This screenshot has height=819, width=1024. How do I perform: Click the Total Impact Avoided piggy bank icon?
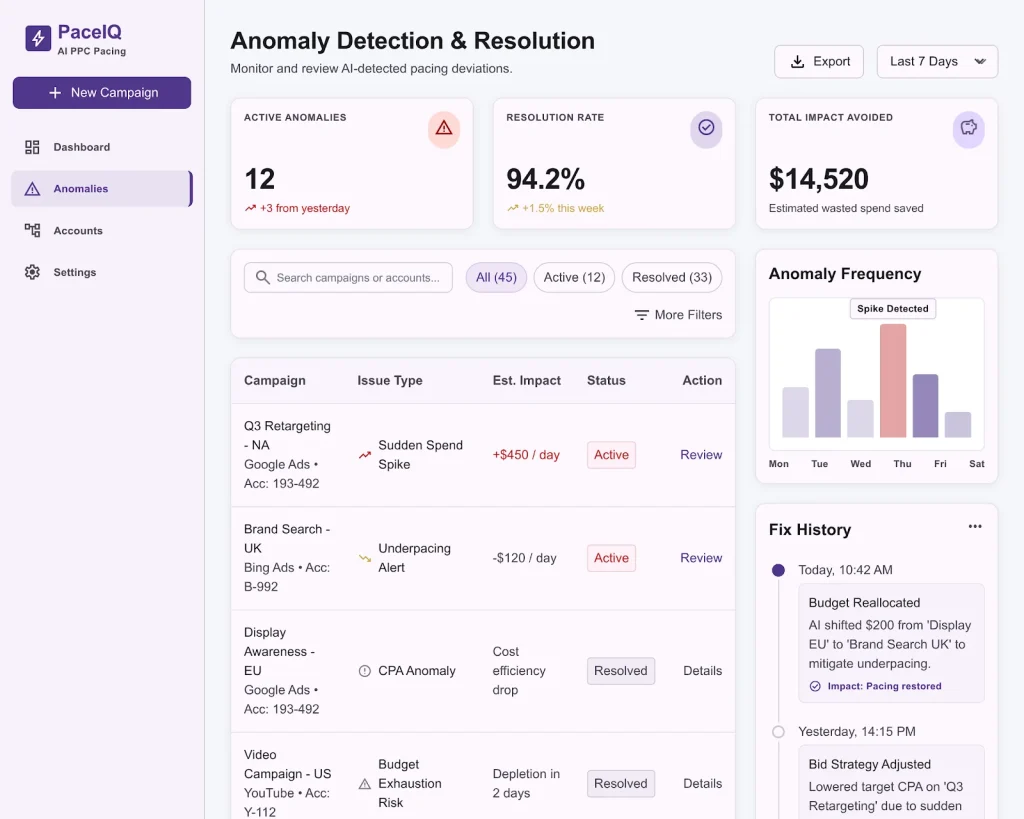[968, 127]
